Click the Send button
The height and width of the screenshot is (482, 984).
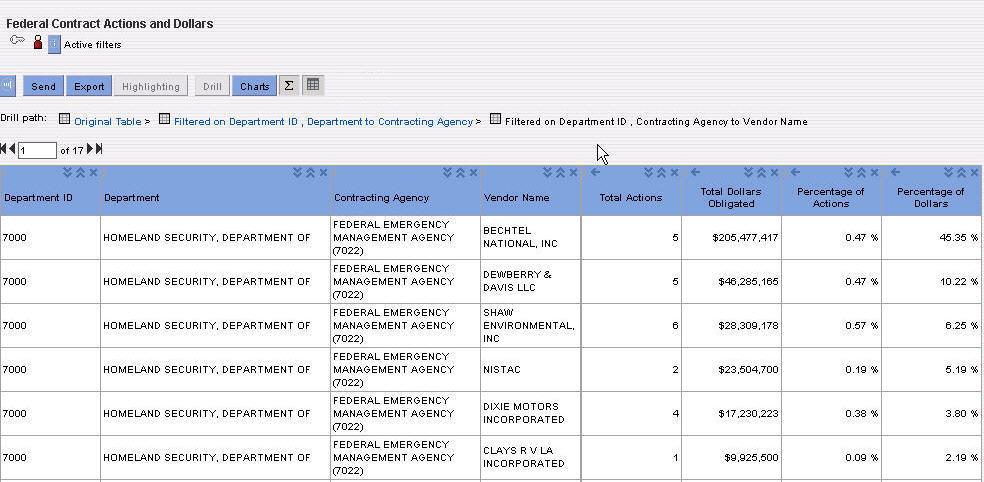[43, 86]
